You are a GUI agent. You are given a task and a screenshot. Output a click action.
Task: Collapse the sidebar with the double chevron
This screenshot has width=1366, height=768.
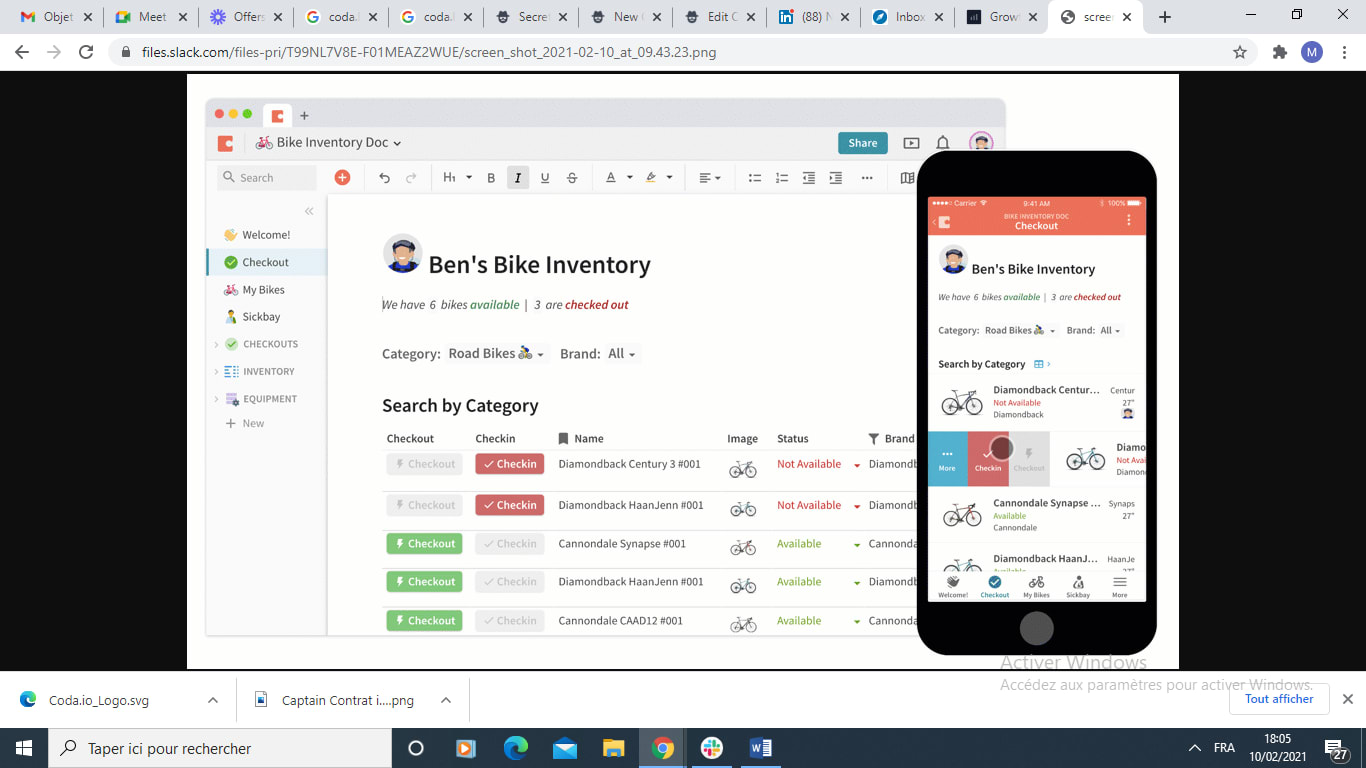309,211
